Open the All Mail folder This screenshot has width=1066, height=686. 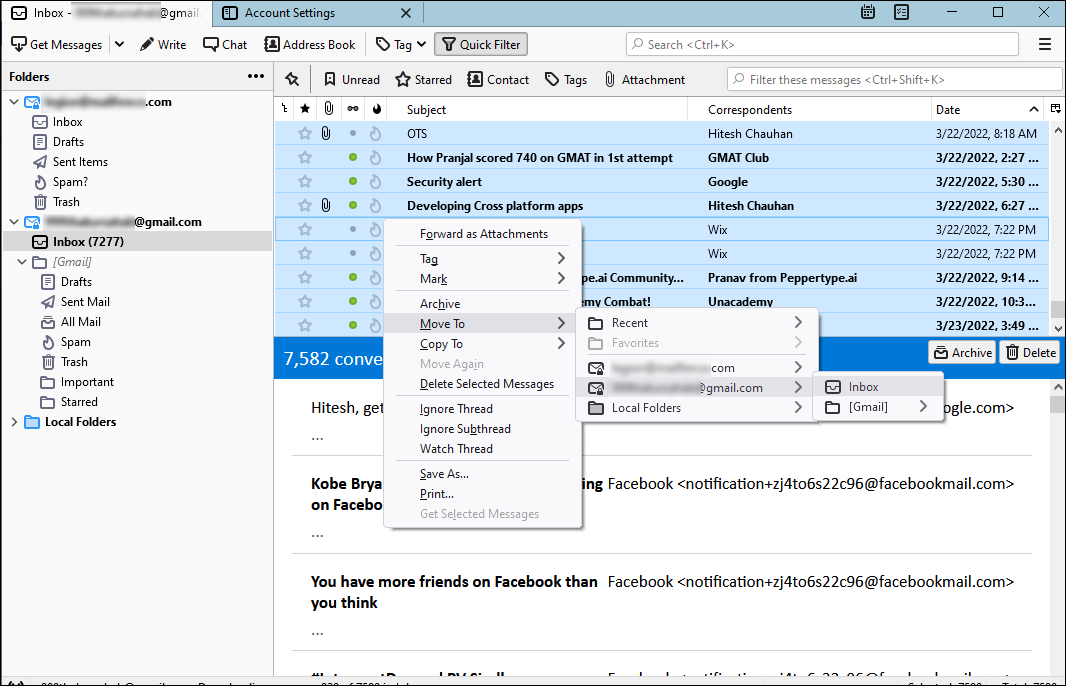(71, 322)
